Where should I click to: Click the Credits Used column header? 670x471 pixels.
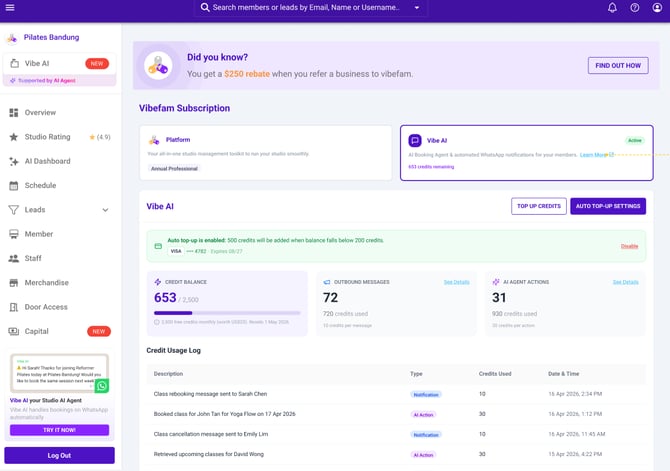click(x=495, y=374)
